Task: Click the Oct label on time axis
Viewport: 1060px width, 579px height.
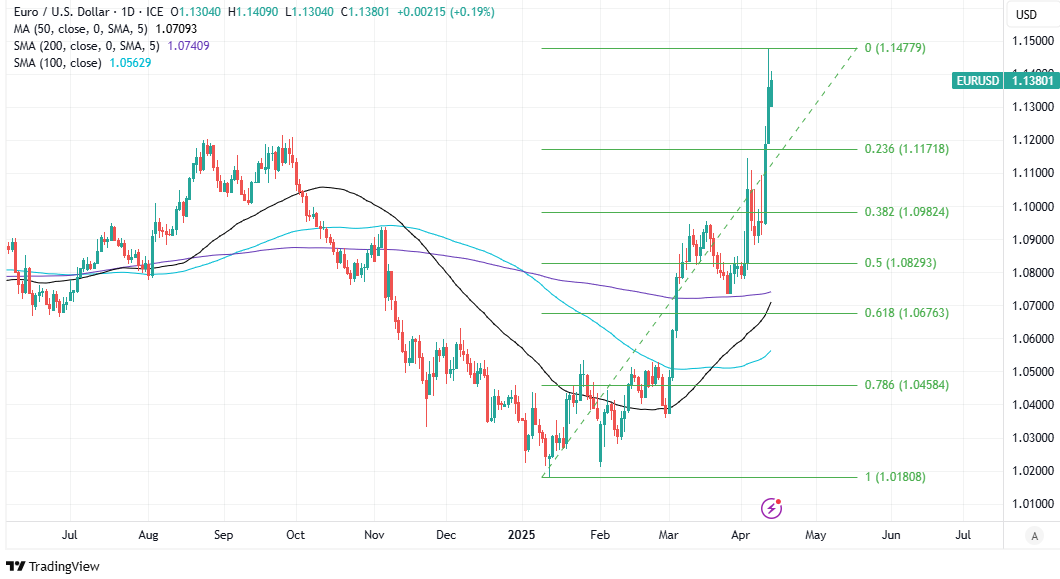Action: tap(297, 535)
